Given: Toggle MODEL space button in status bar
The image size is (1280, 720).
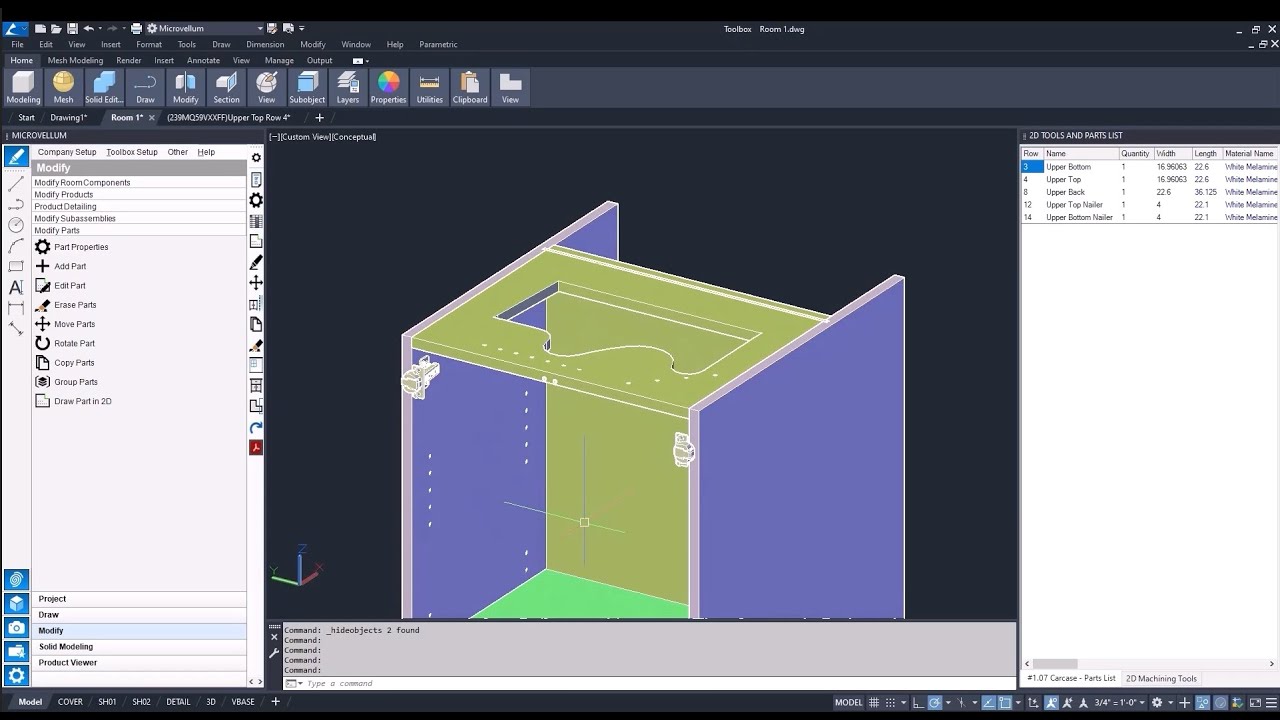Looking at the screenshot, I should pyautogui.click(x=848, y=702).
